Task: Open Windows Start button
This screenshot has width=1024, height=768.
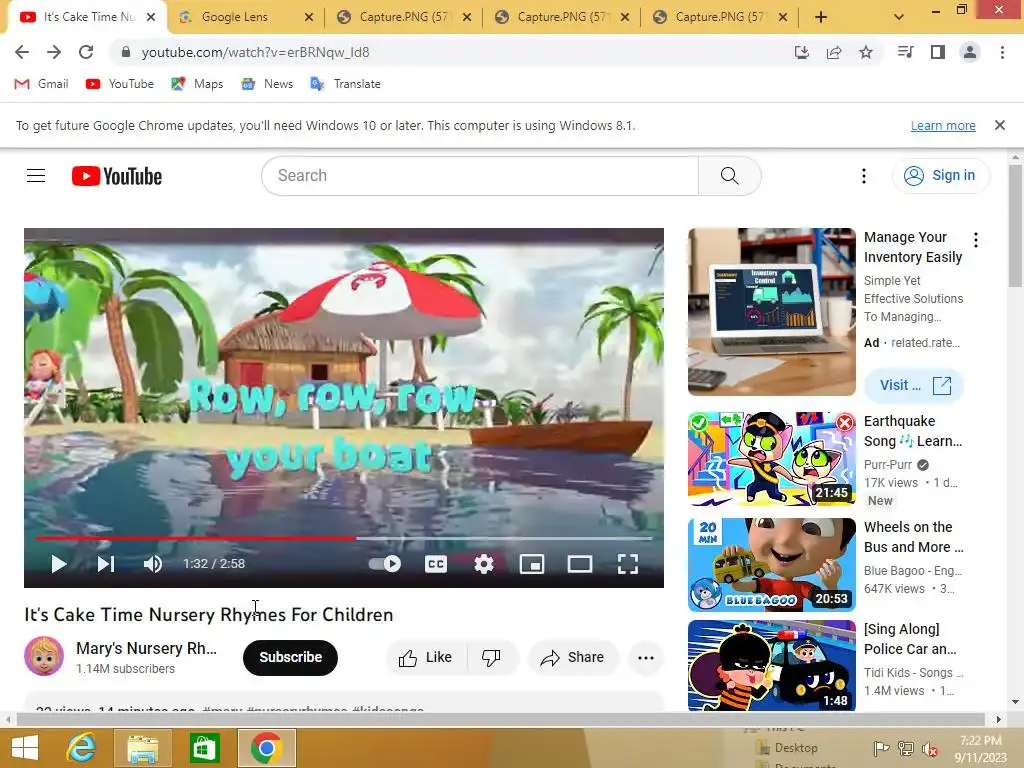Action: 25,748
